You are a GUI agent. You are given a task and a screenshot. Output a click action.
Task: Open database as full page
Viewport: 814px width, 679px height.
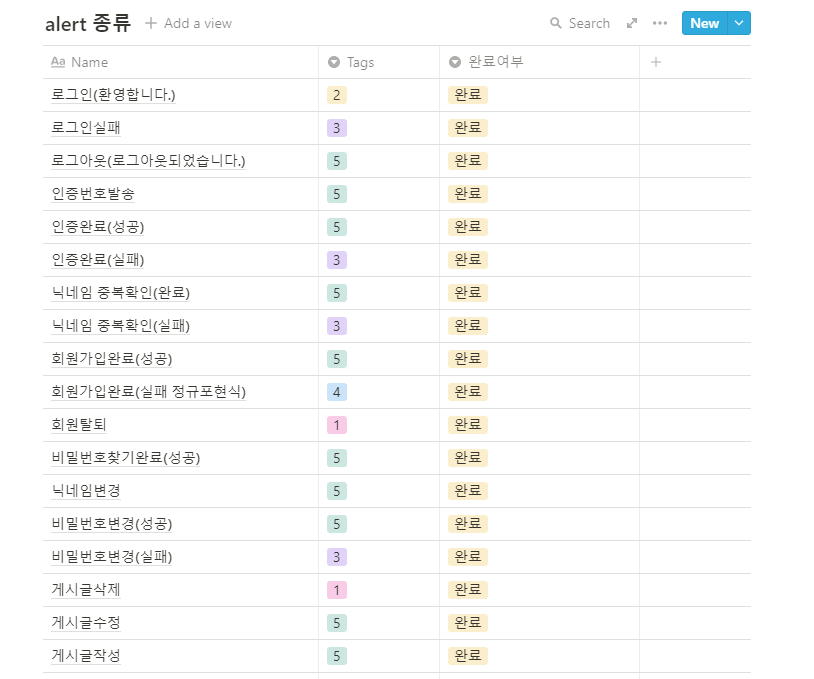click(x=632, y=23)
